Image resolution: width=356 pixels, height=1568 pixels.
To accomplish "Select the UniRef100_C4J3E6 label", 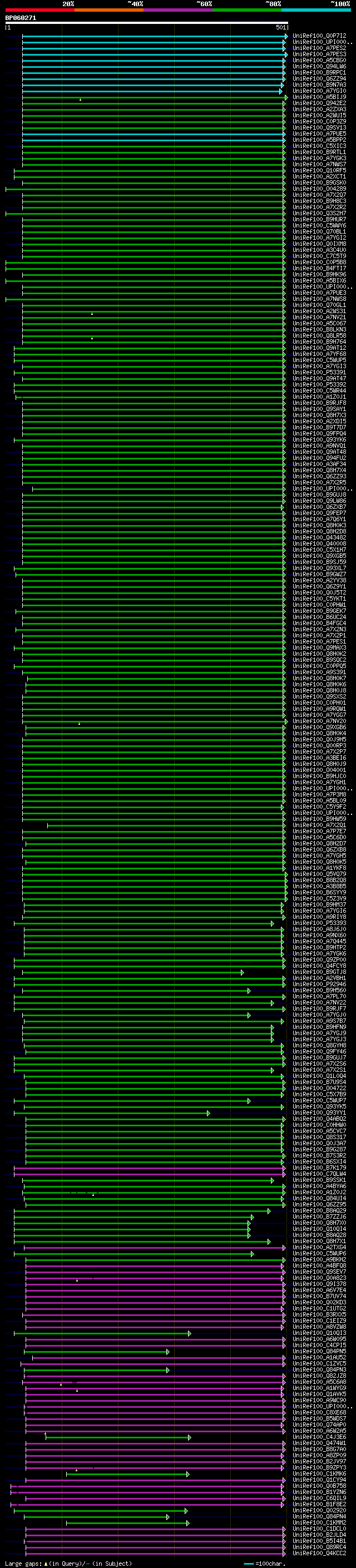I will (319, 1437).
